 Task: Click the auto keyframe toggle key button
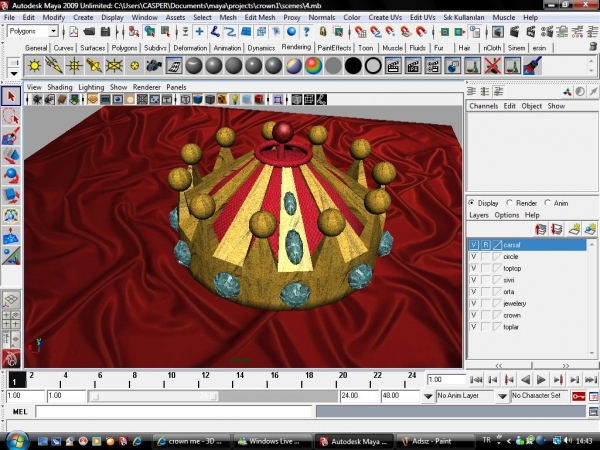coord(579,396)
